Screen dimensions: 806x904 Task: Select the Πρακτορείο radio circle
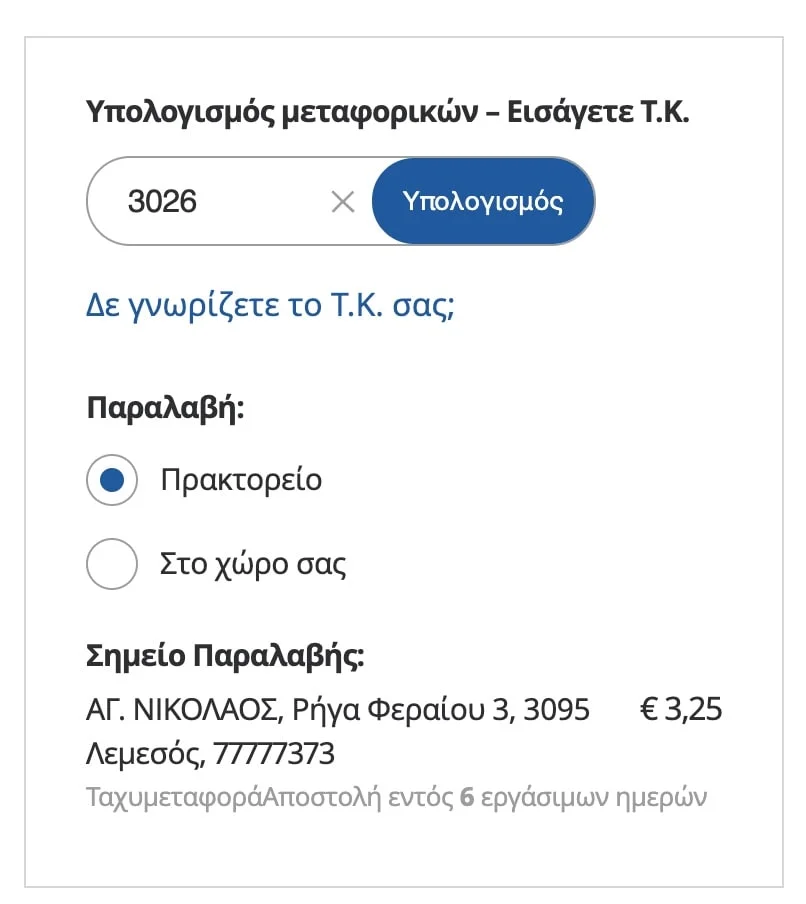click(x=112, y=481)
